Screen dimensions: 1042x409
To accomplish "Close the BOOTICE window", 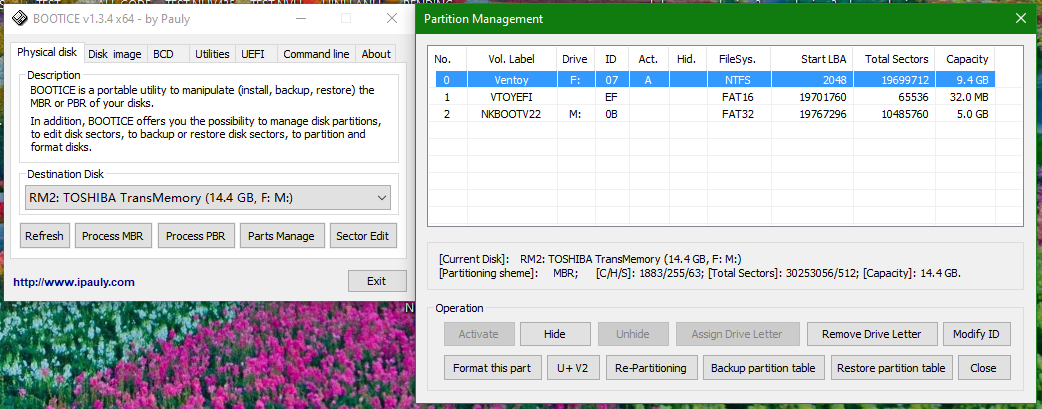I will [x=391, y=19].
